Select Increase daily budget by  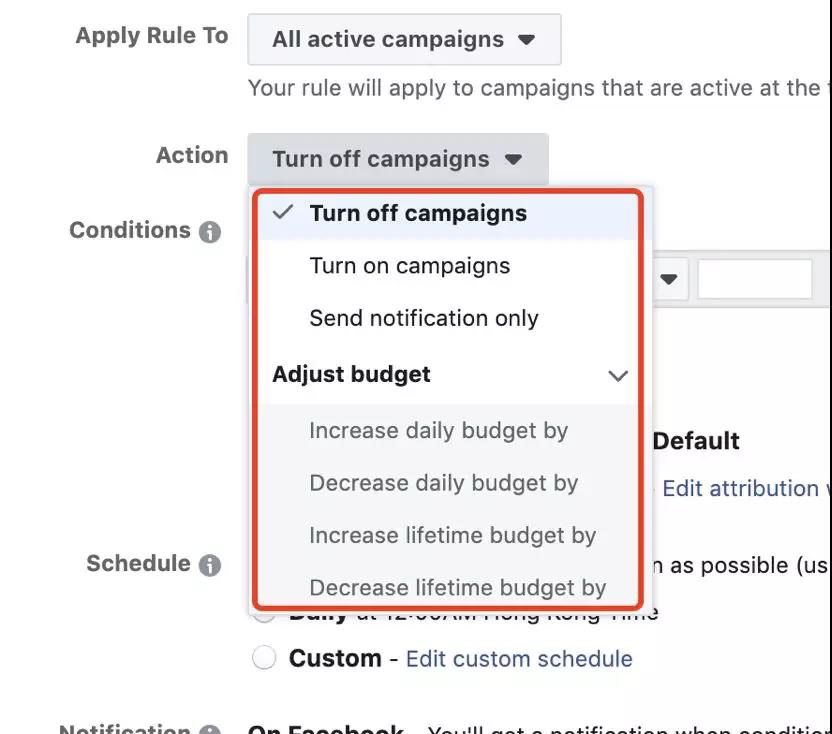(x=438, y=431)
